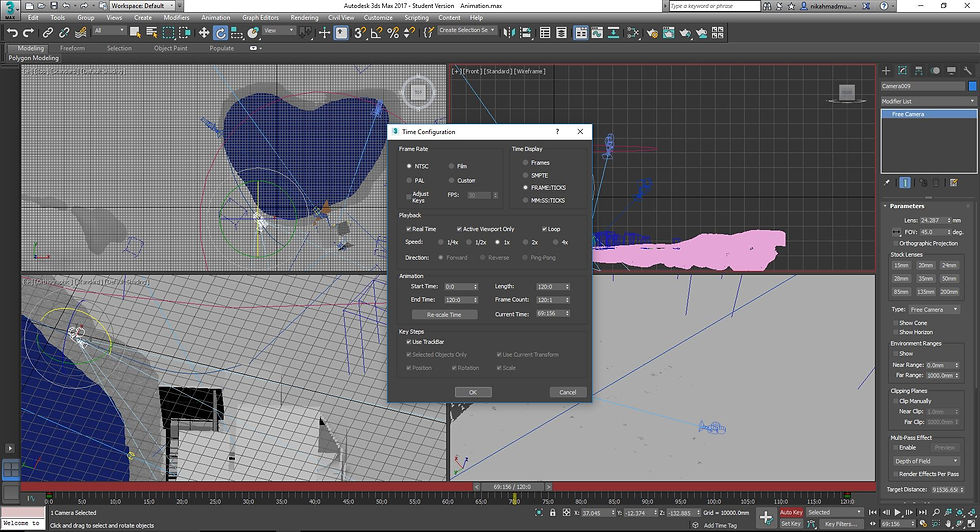Open the reference coordinate View dropdown
Viewport: 980px width, 532px height.
tap(279, 30)
